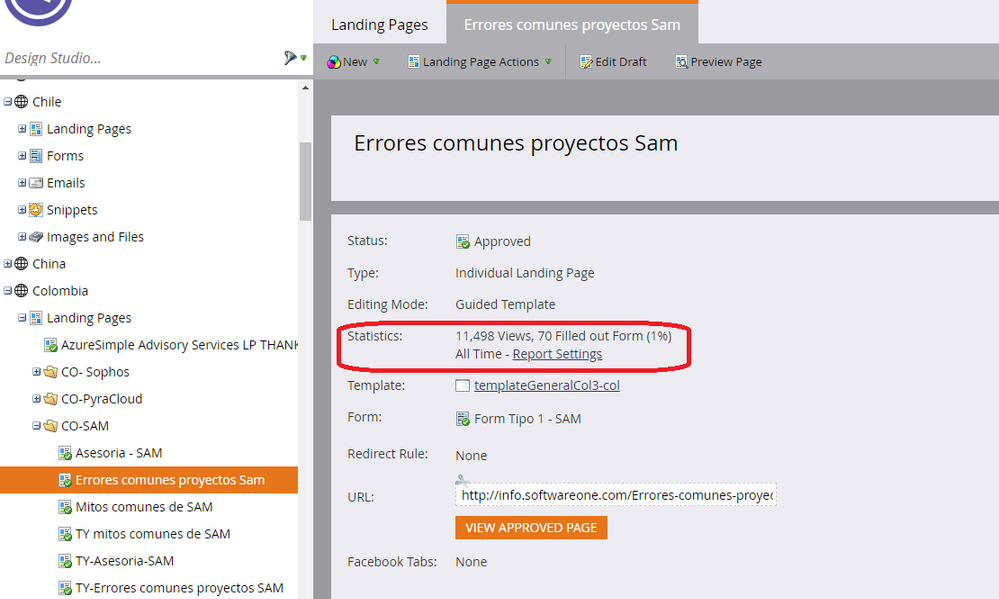
Task: Expand the China workspace node
Action: [x=8, y=264]
